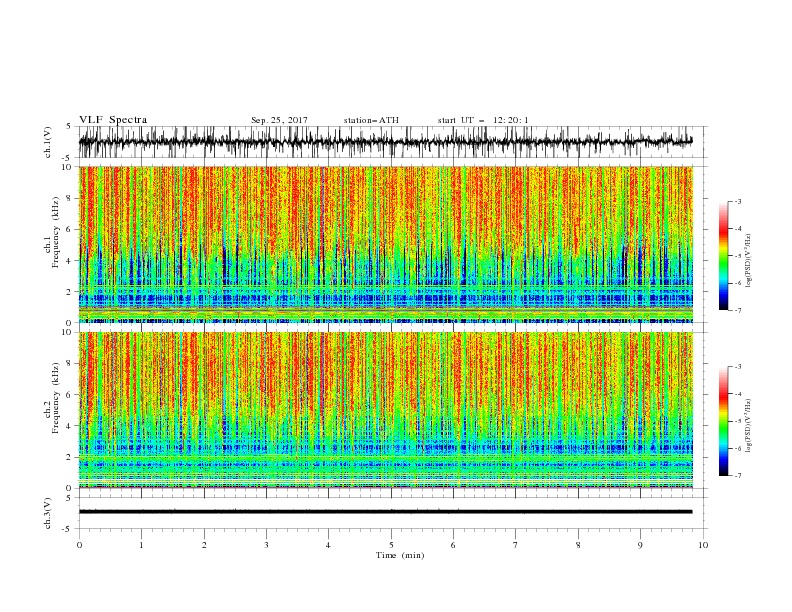Click time axis tick label "9"

point(640,545)
